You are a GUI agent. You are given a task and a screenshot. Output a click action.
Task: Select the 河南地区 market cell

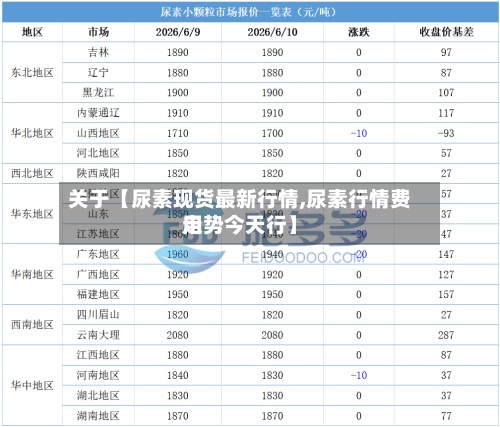pos(98,375)
